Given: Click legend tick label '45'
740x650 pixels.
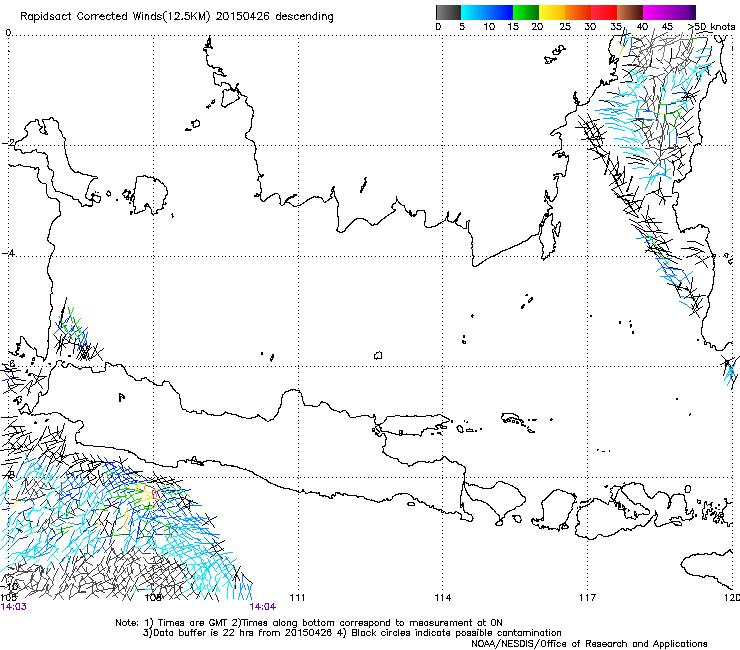Looking at the screenshot, I should point(667,27).
